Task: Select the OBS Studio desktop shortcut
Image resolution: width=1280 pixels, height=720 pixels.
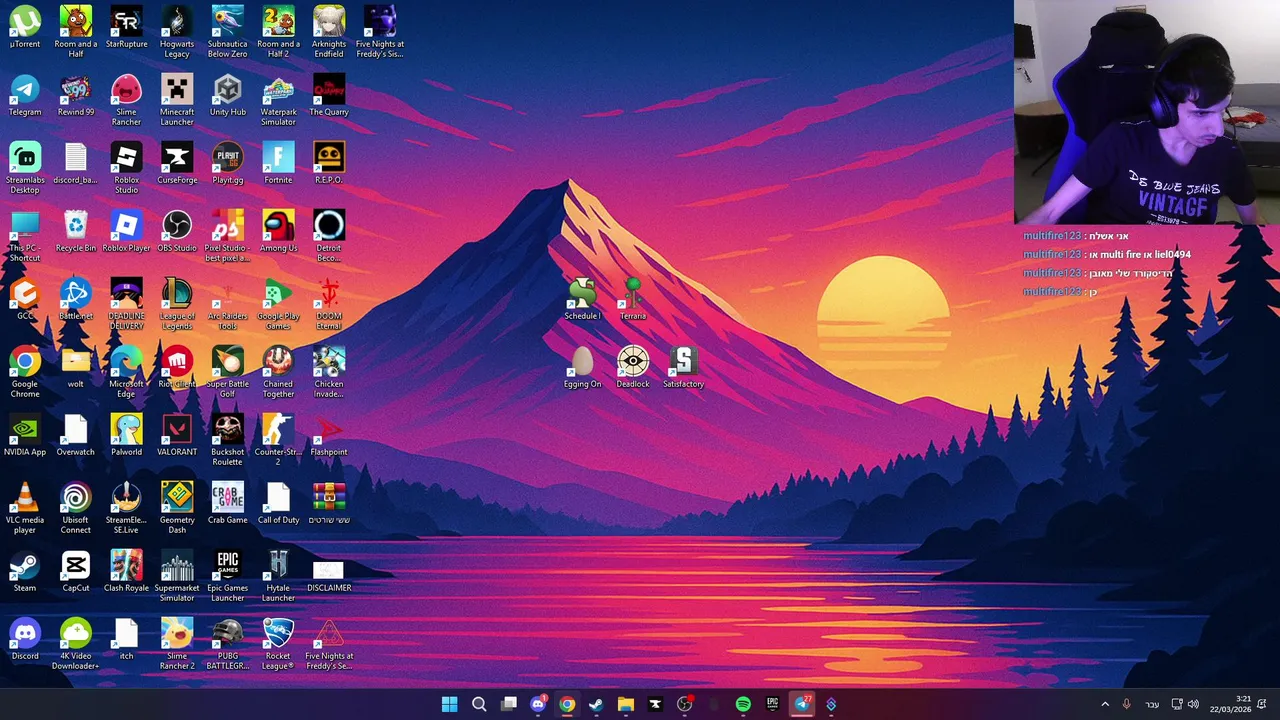Action: click(177, 232)
